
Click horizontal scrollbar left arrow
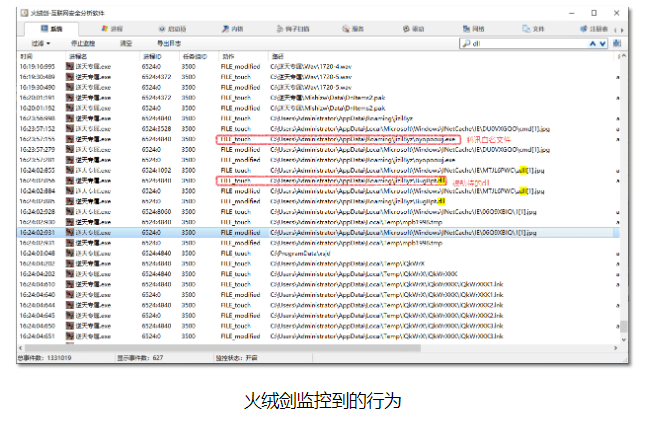coord(20,348)
